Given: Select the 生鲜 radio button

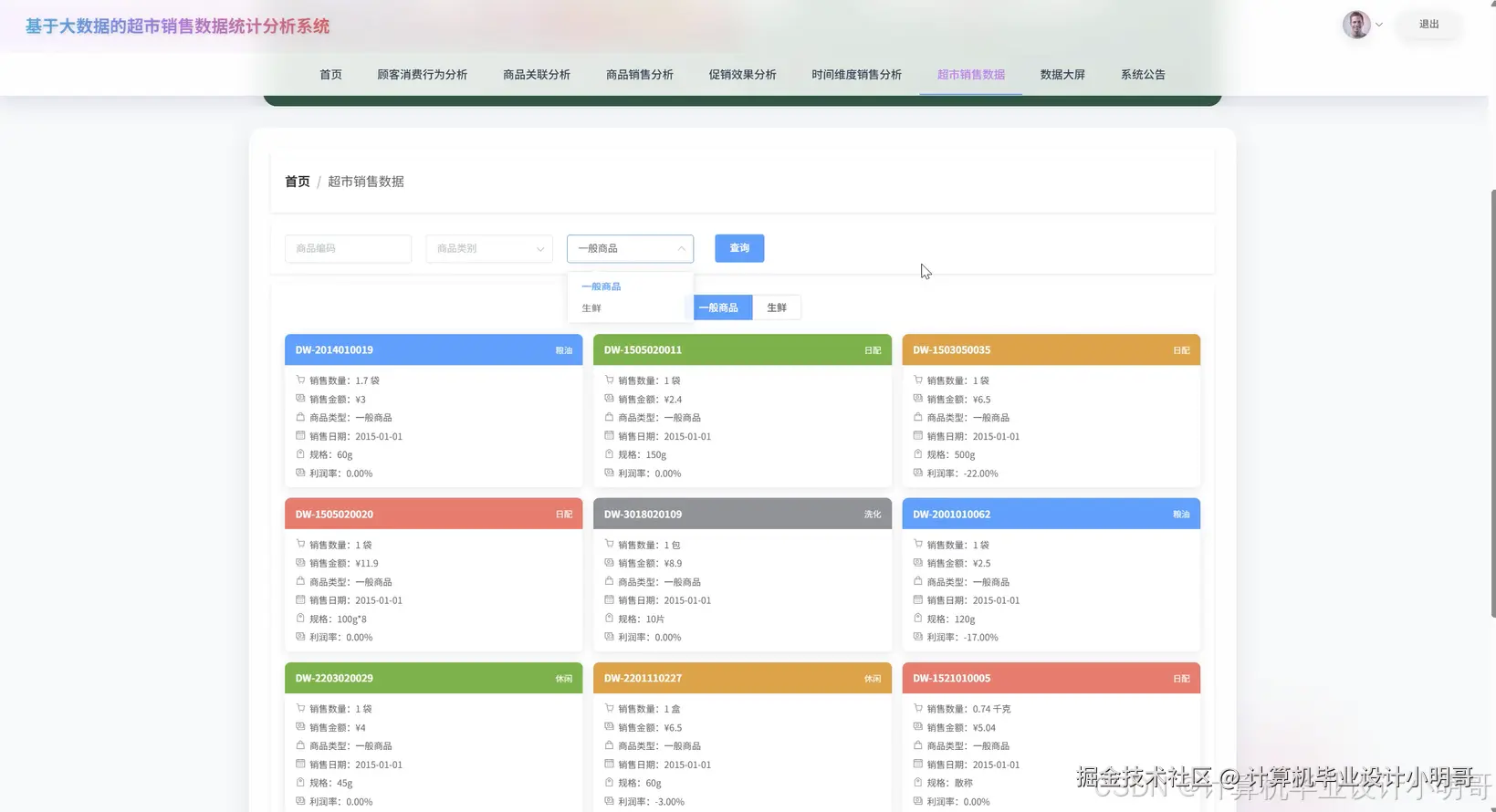Looking at the screenshot, I should (777, 307).
